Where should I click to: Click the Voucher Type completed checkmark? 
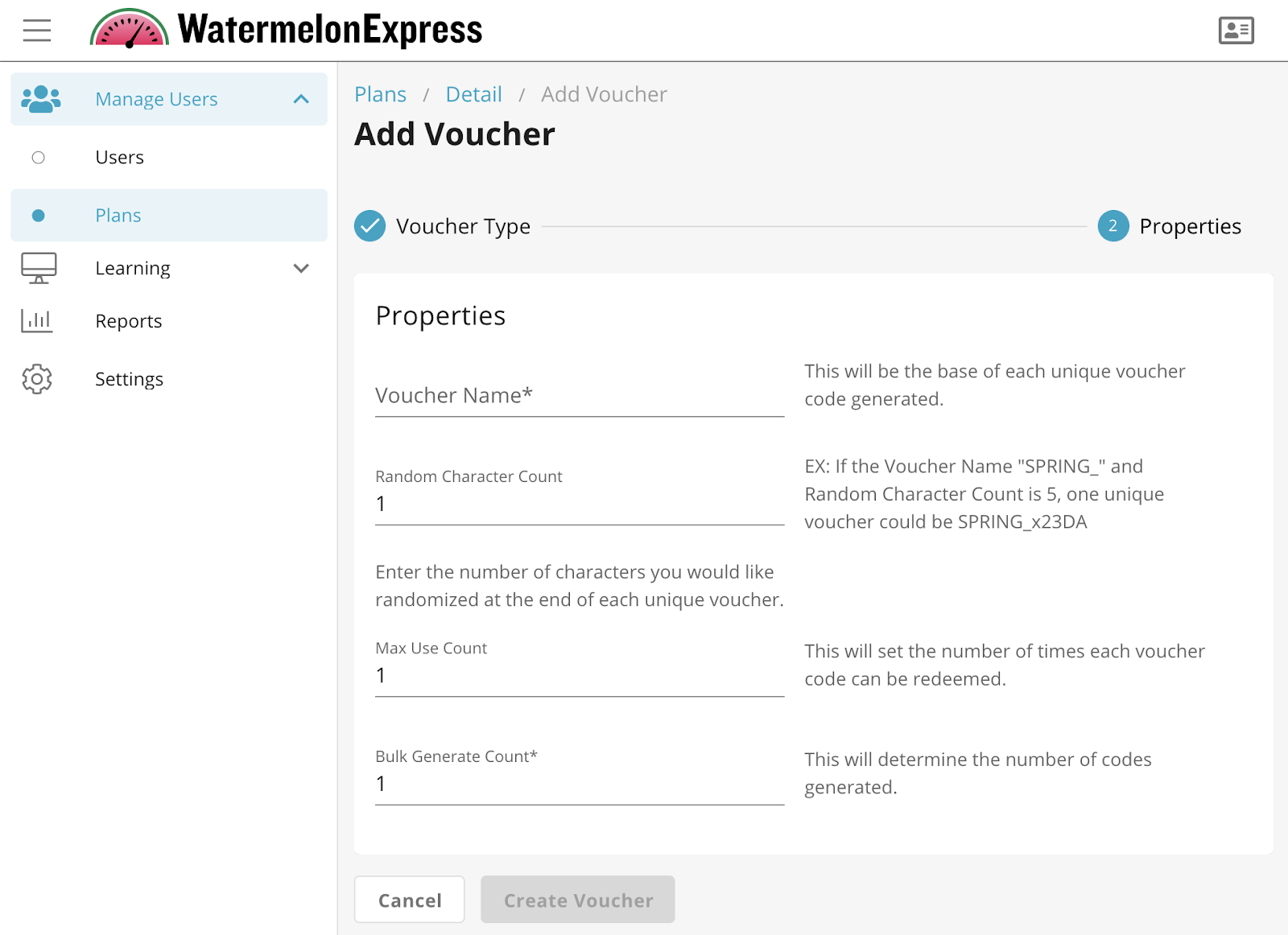[369, 226]
